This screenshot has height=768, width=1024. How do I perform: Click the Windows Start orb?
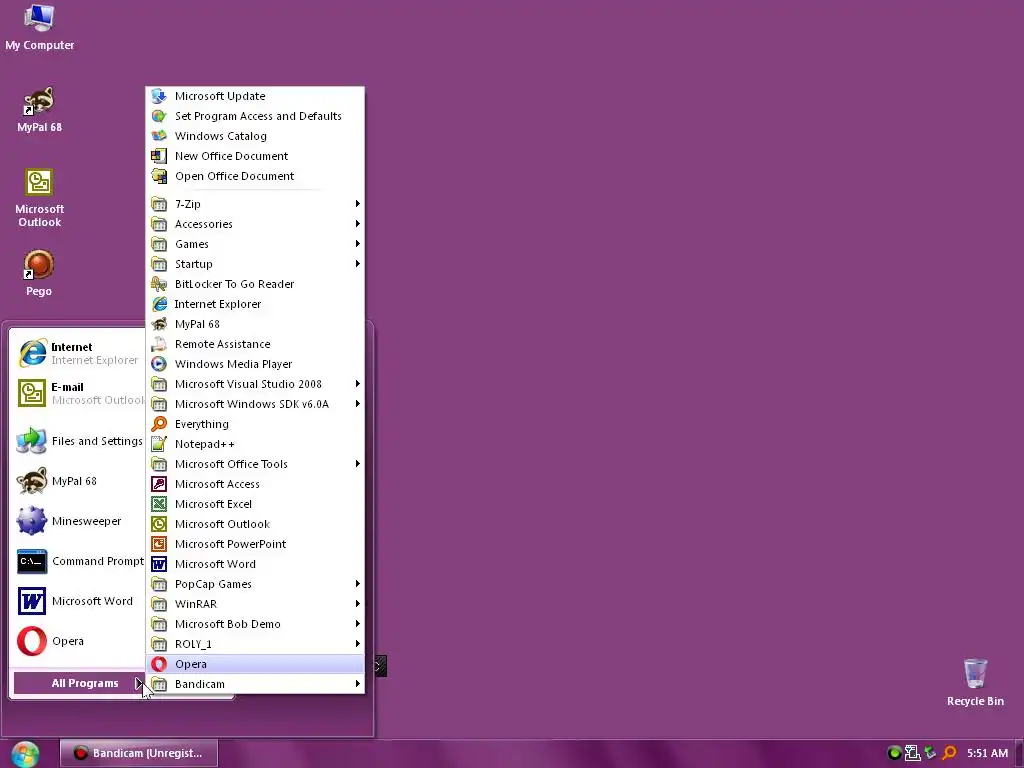(25, 754)
